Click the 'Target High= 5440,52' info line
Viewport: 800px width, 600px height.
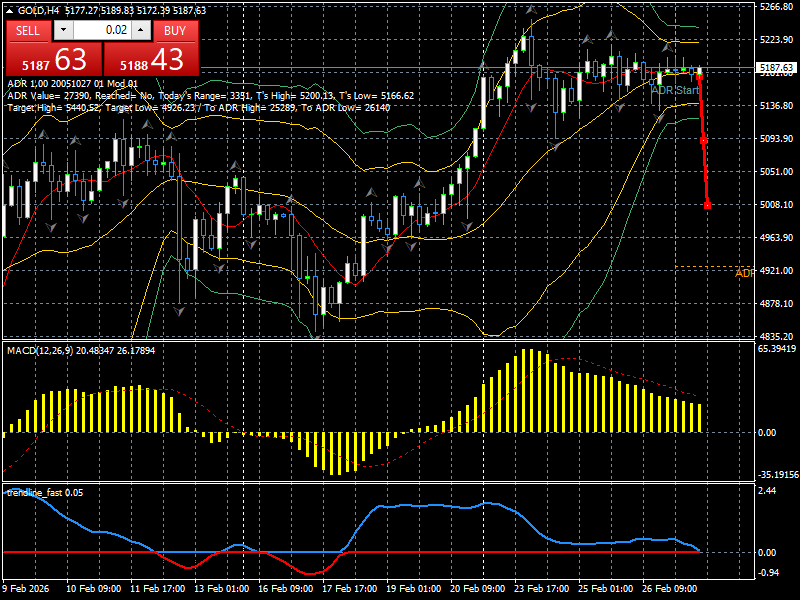tap(198, 108)
